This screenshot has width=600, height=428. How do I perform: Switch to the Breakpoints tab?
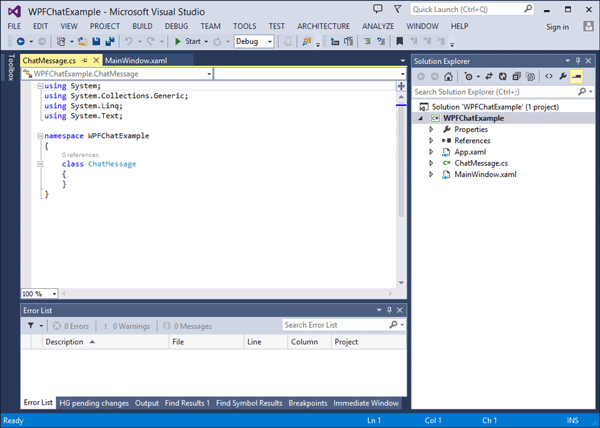[x=308, y=403]
